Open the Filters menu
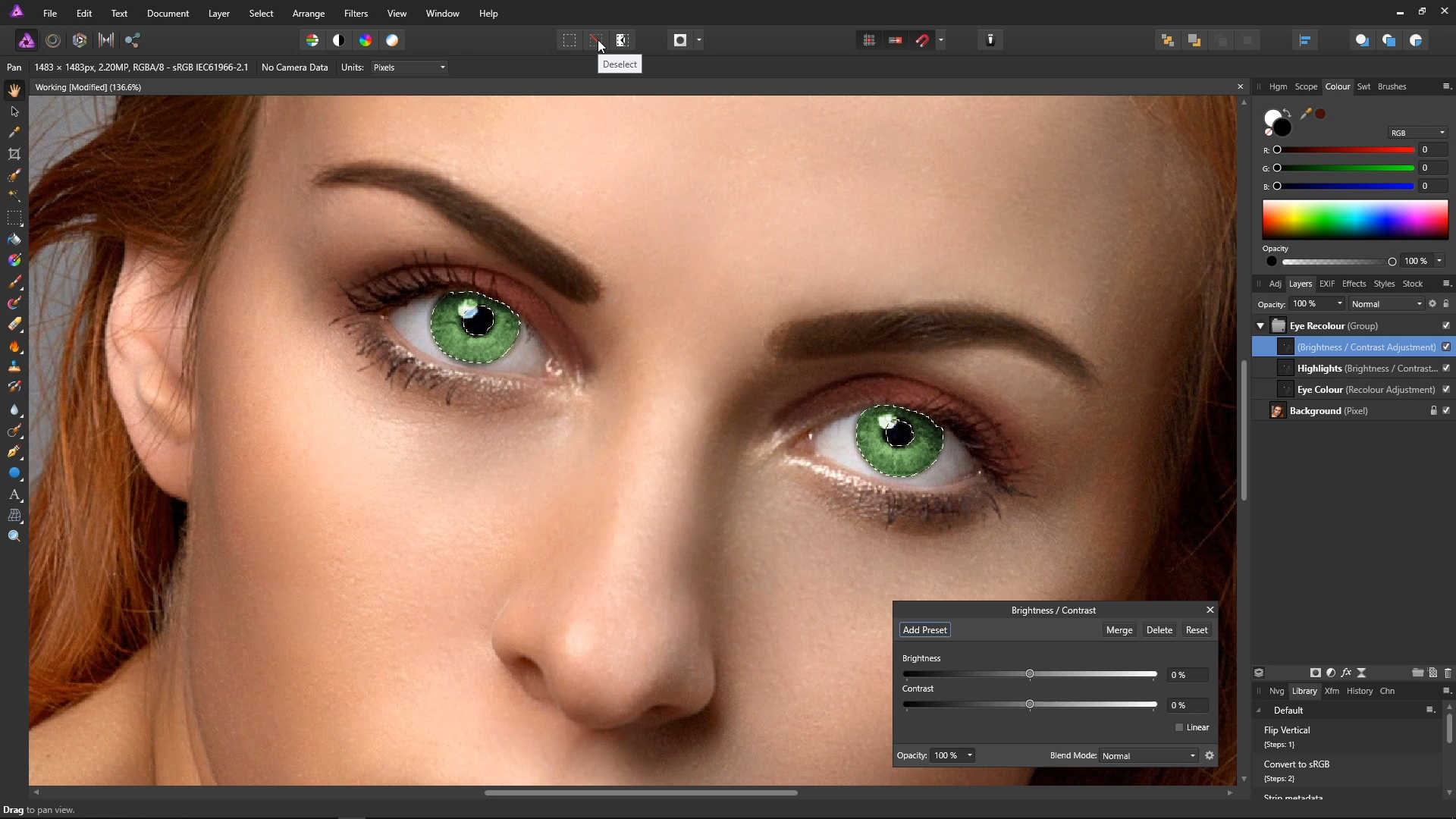Viewport: 1456px width, 819px height. 356,13
